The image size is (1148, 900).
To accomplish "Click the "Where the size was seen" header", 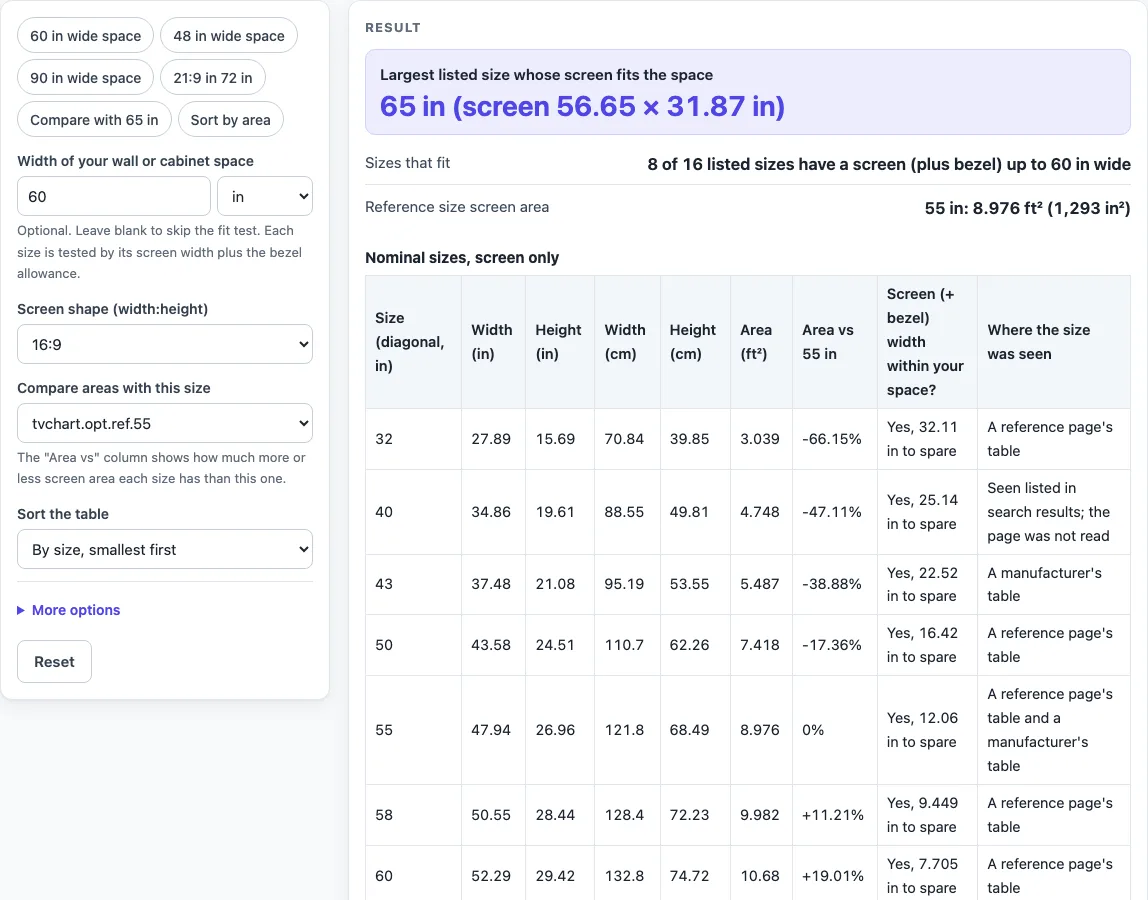I will point(1054,342).
